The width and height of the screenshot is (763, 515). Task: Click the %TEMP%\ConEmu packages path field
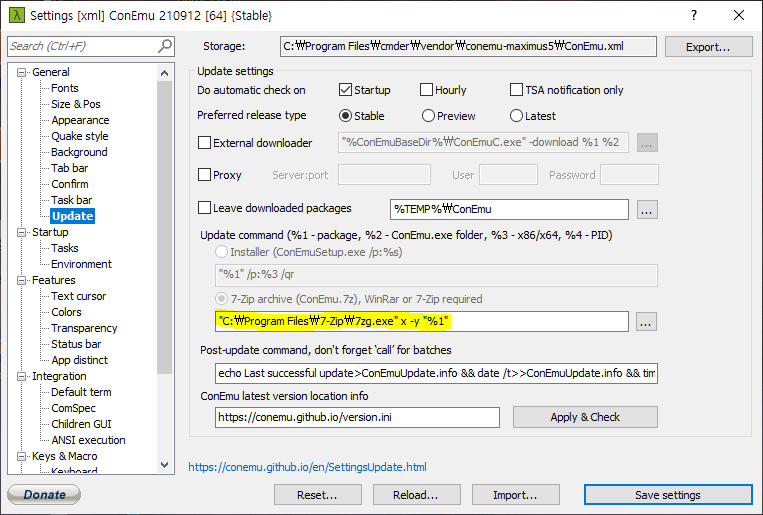pos(509,209)
